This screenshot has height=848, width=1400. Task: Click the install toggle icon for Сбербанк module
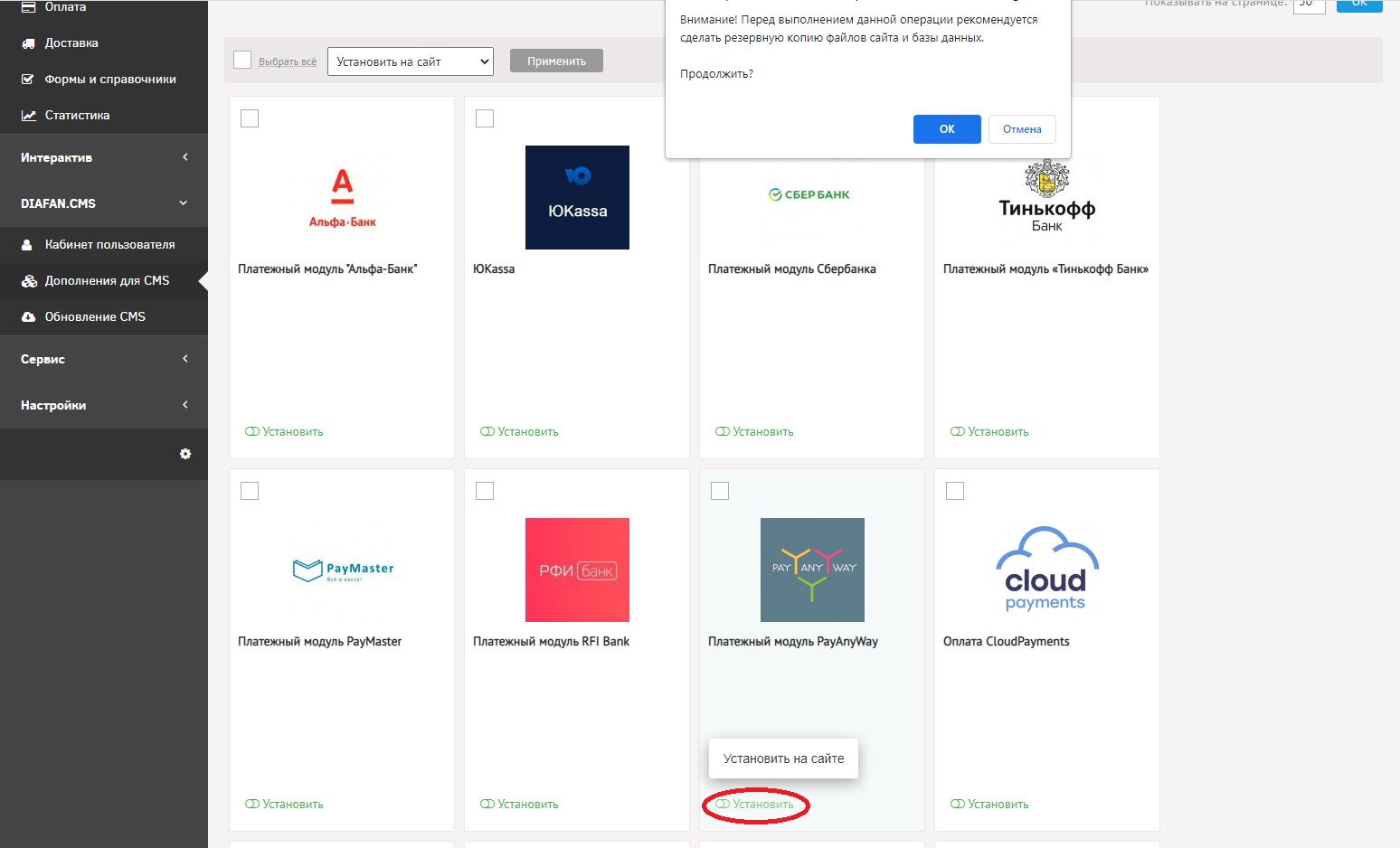coord(723,432)
